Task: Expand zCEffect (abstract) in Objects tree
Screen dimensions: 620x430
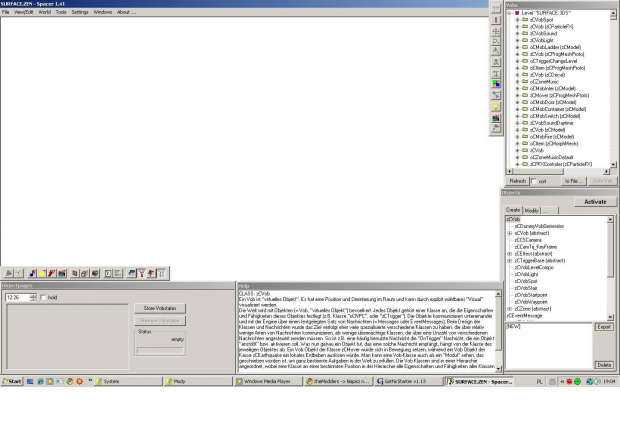Action: 510,254
